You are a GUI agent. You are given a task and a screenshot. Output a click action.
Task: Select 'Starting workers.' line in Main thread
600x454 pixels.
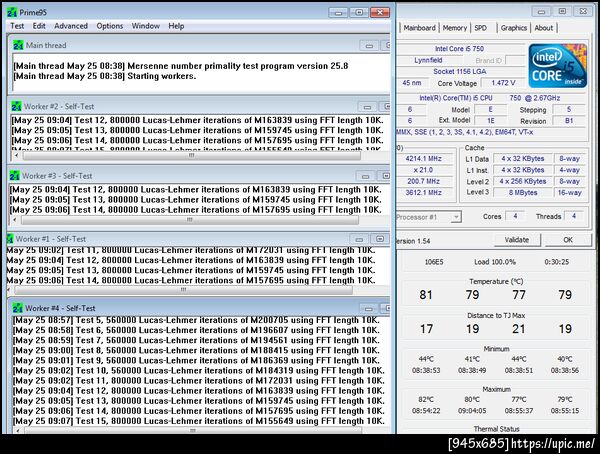click(x=104, y=76)
